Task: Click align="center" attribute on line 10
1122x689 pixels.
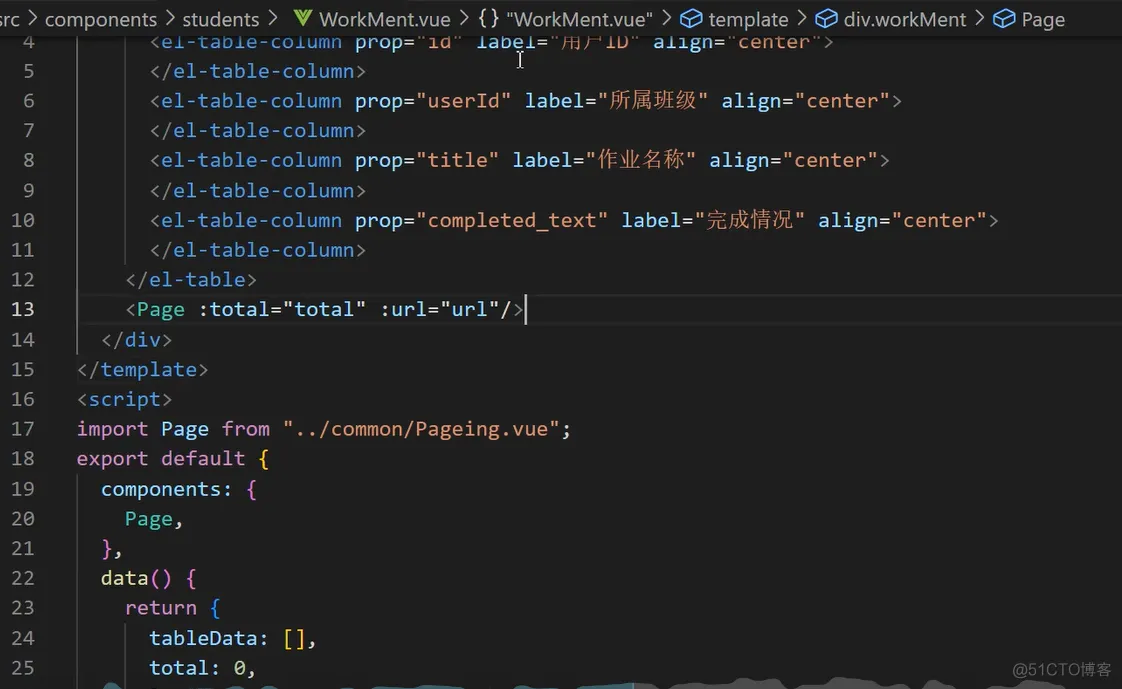Action: tap(902, 220)
